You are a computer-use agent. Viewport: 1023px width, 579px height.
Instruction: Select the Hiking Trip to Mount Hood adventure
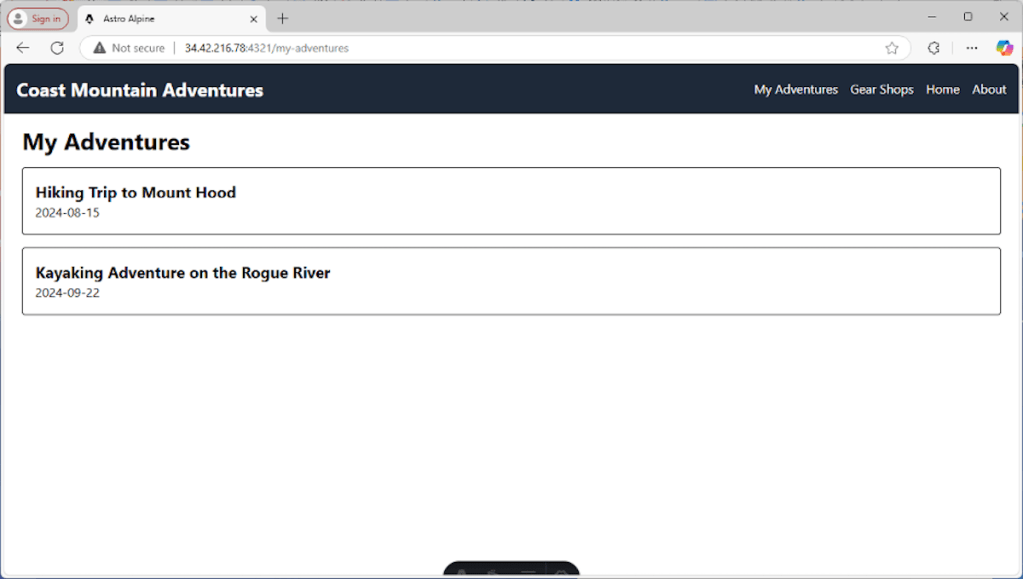[x=135, y=193]
